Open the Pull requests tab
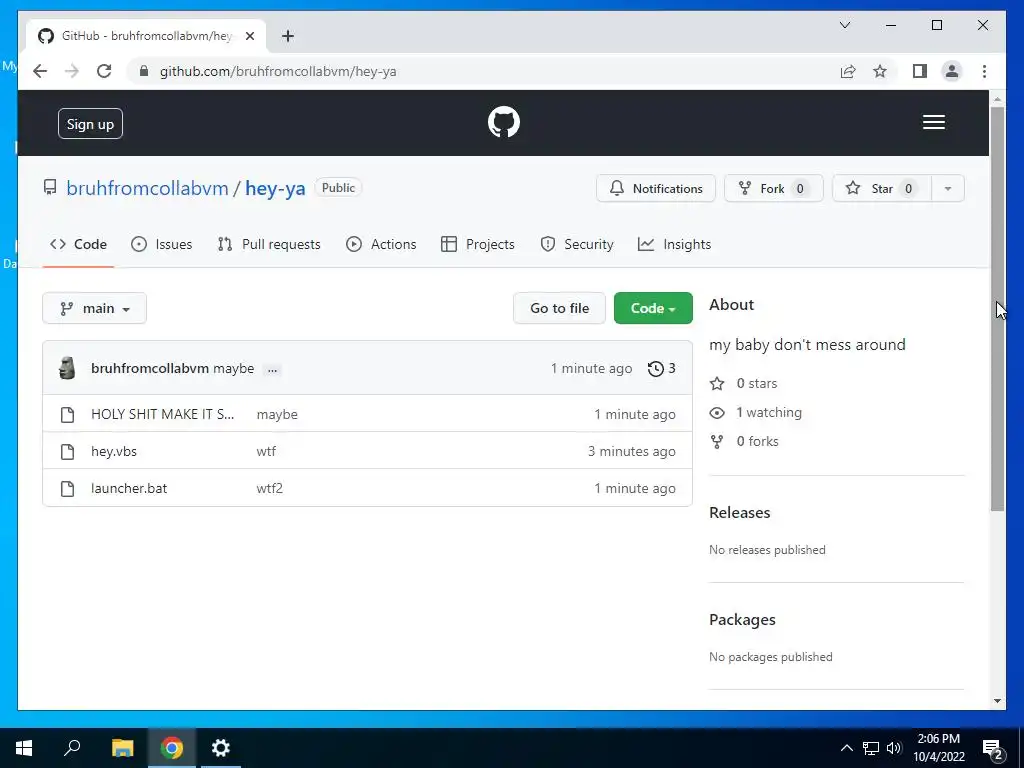The width and height of the screenshot is (1024, 768). tap(269, 244)
